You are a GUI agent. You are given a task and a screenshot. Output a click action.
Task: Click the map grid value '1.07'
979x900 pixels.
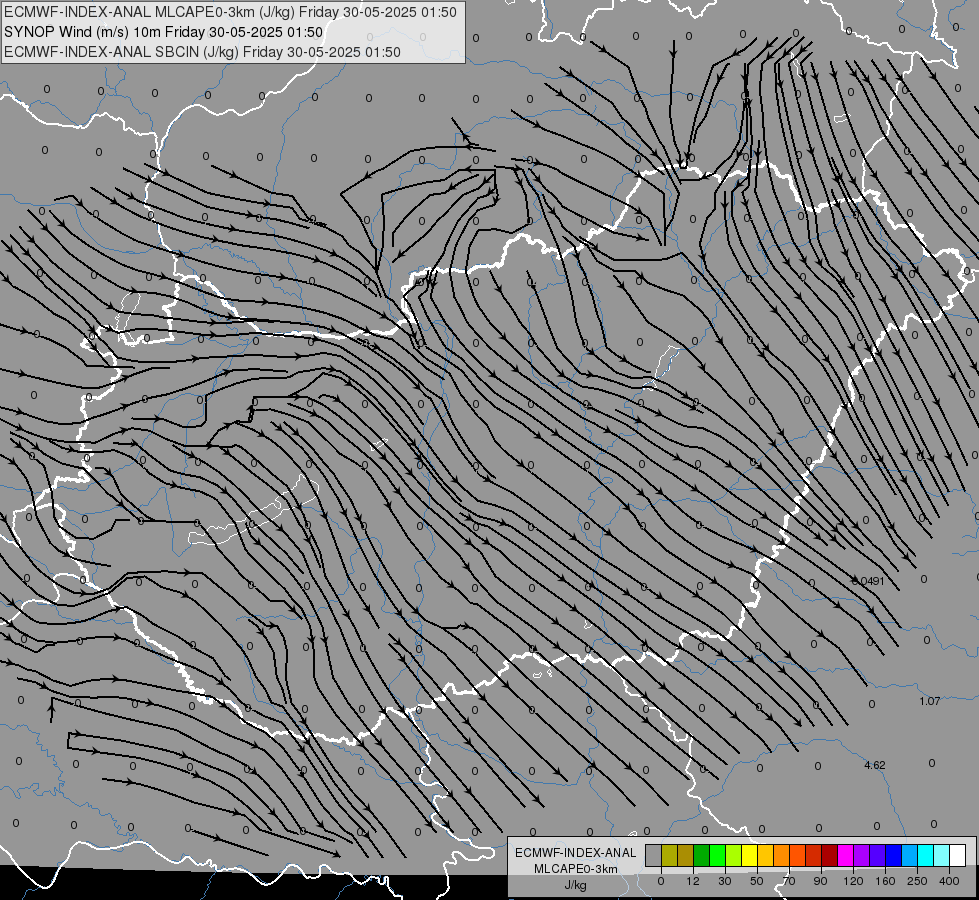[x=930, y=701]
